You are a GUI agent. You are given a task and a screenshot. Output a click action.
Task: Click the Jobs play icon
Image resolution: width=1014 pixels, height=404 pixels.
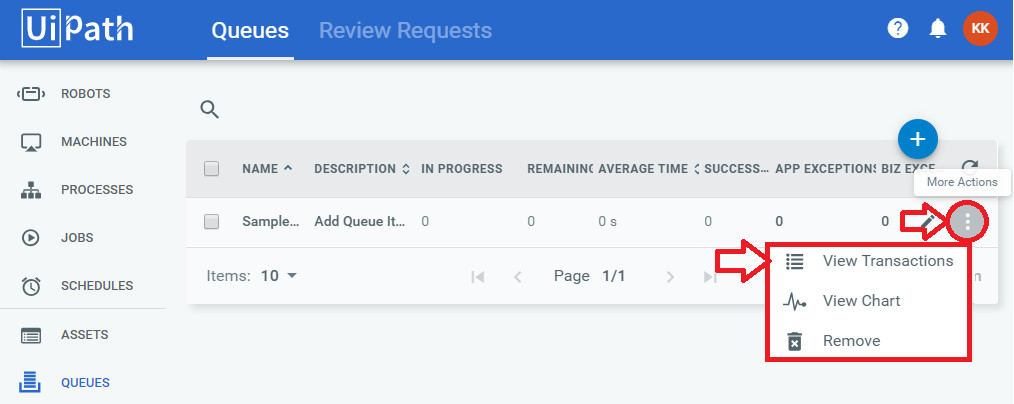click(31, 238)
